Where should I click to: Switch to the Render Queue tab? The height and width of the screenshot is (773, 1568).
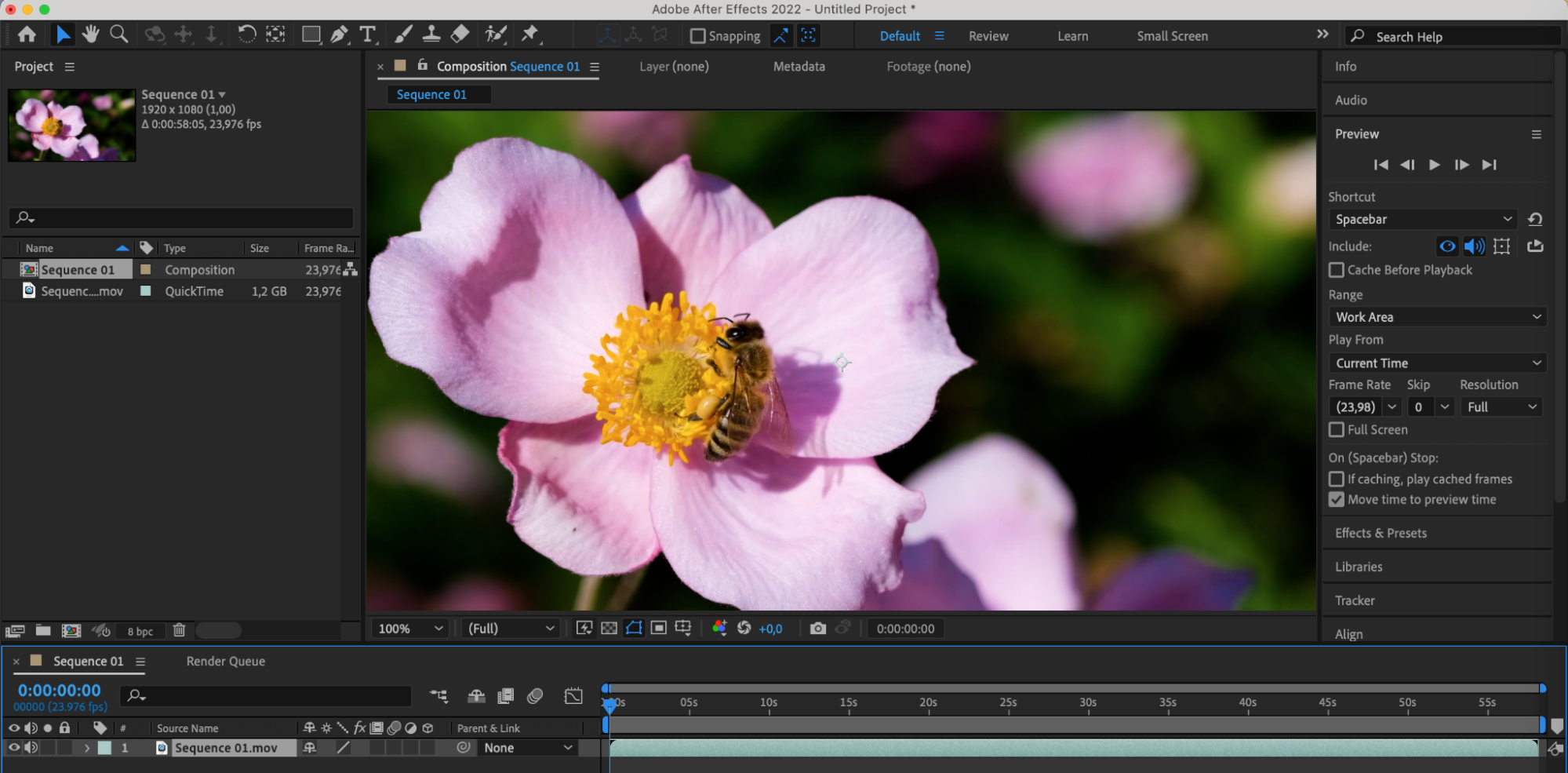click(225, 662)
